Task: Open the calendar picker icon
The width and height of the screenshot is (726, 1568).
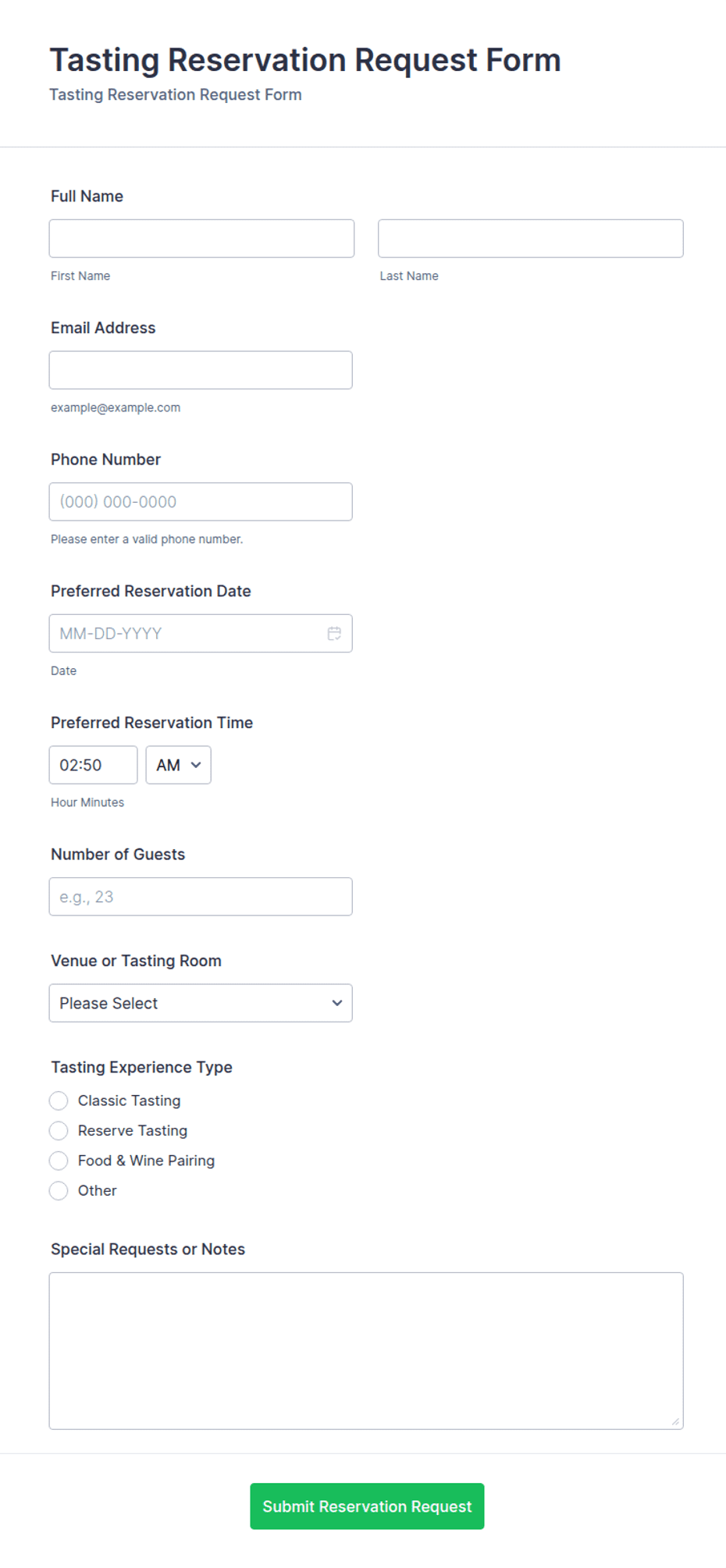Action: [x=334, y=633]
